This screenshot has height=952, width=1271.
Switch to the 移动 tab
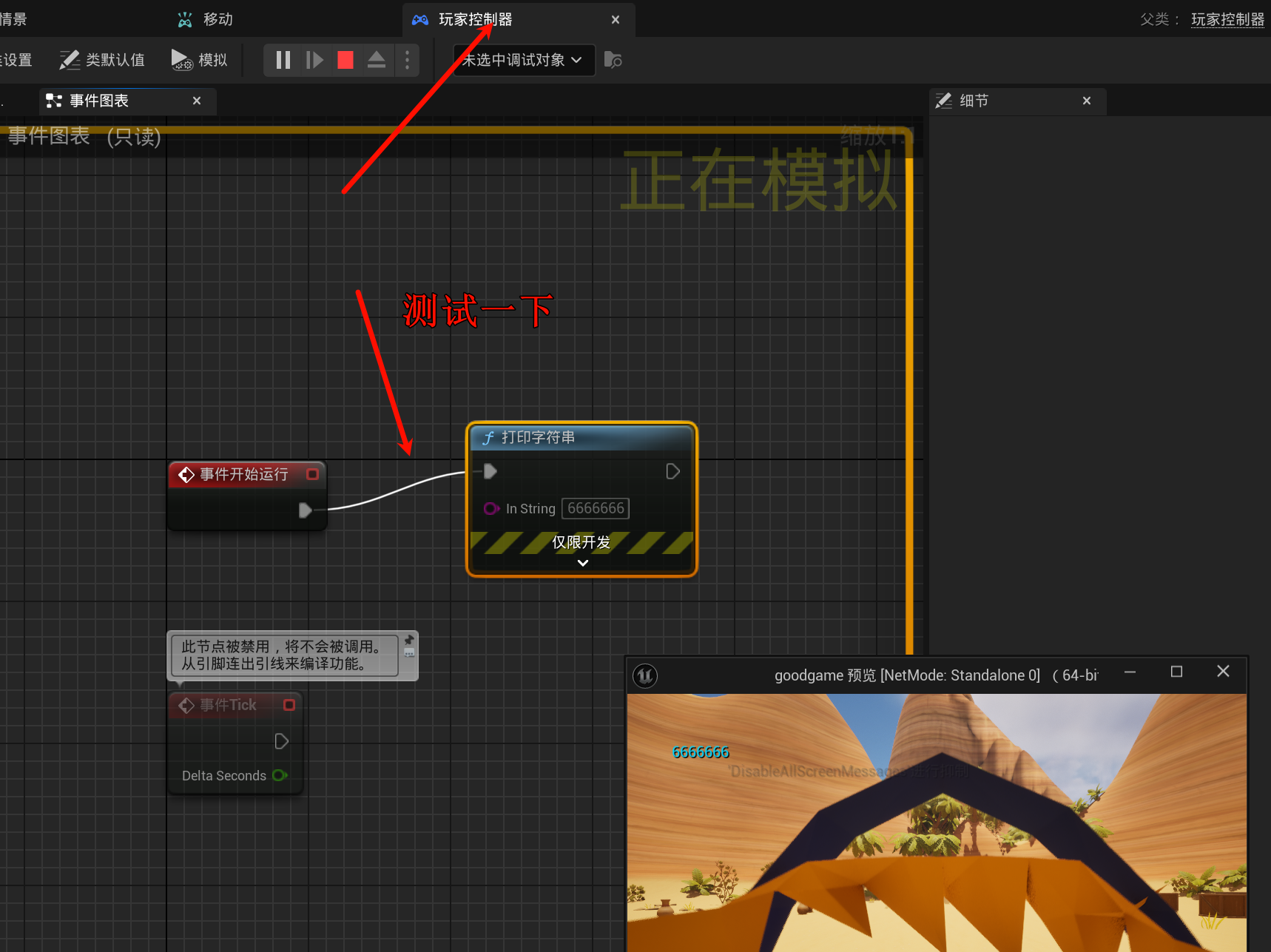click(x=217, y=19)
